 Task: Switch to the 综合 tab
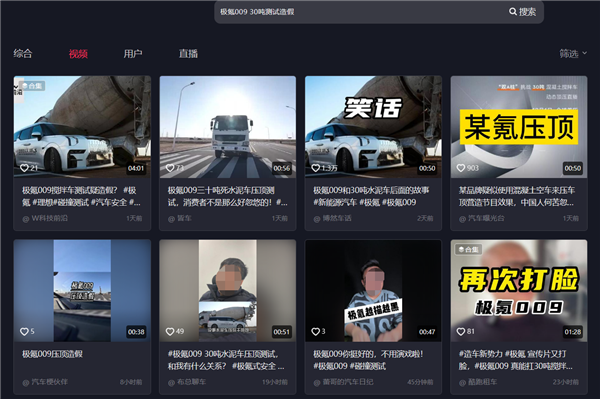coord(23,54)
